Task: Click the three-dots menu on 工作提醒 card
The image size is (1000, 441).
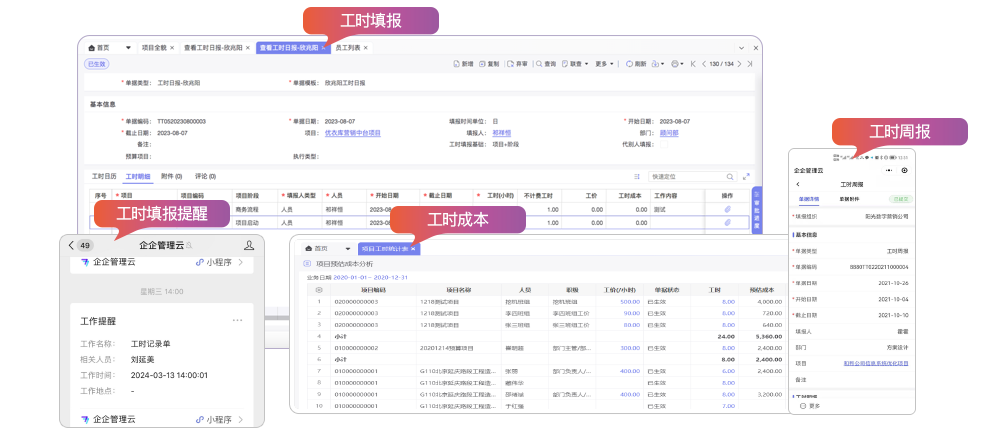Action: click(237, 320)
